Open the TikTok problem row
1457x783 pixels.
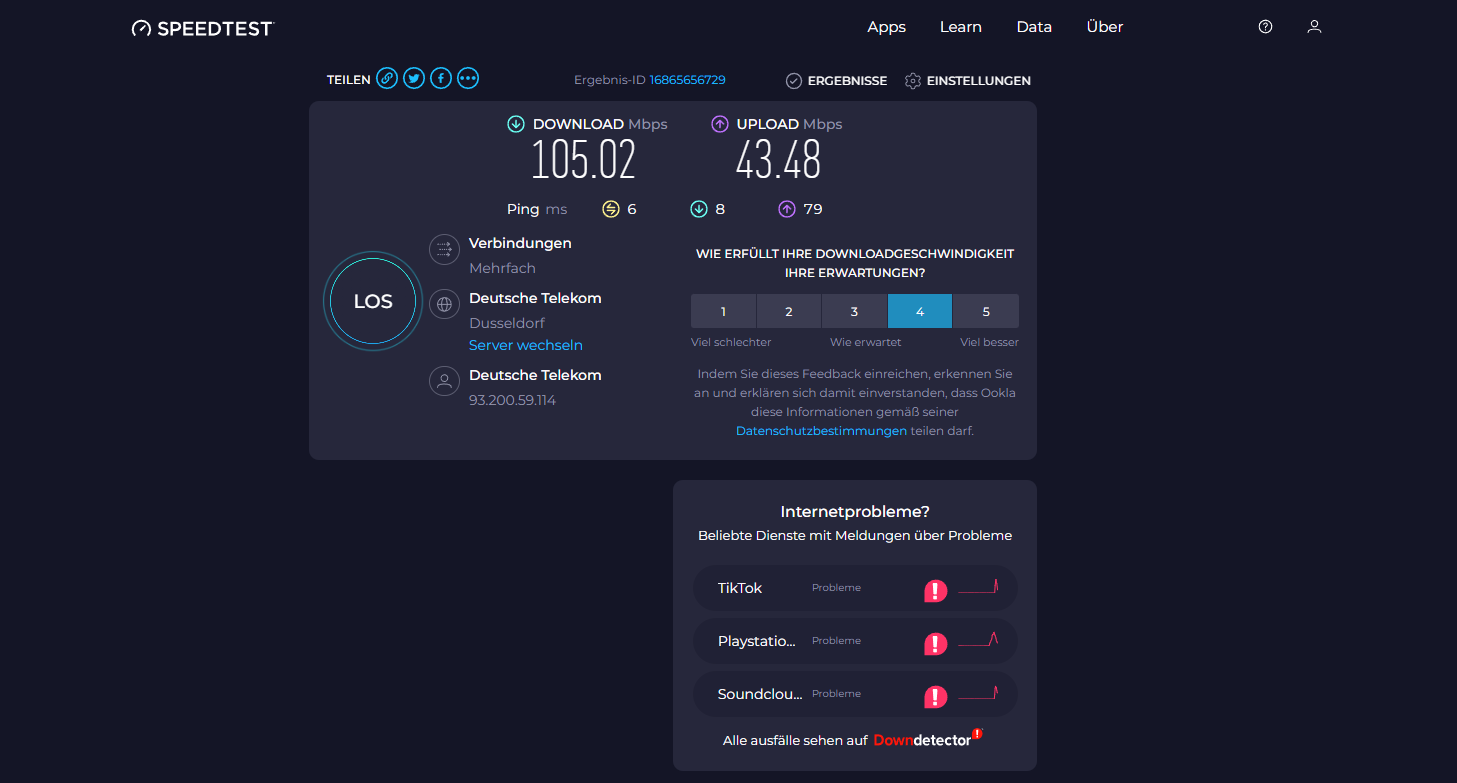855,588
